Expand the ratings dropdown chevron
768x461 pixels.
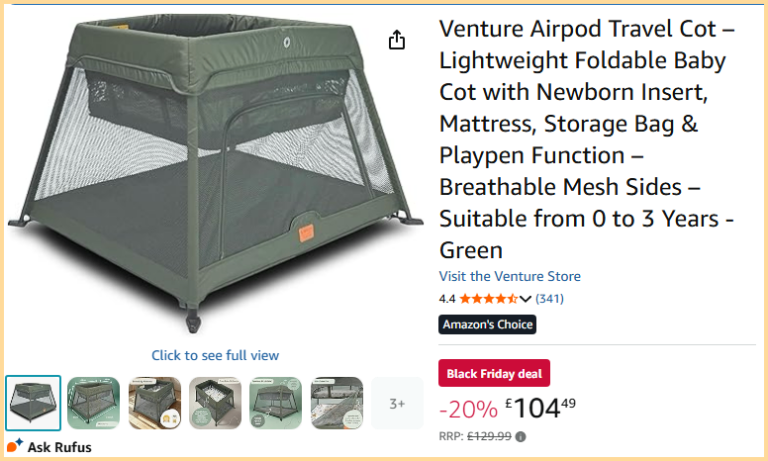click(x=525, y=299)
